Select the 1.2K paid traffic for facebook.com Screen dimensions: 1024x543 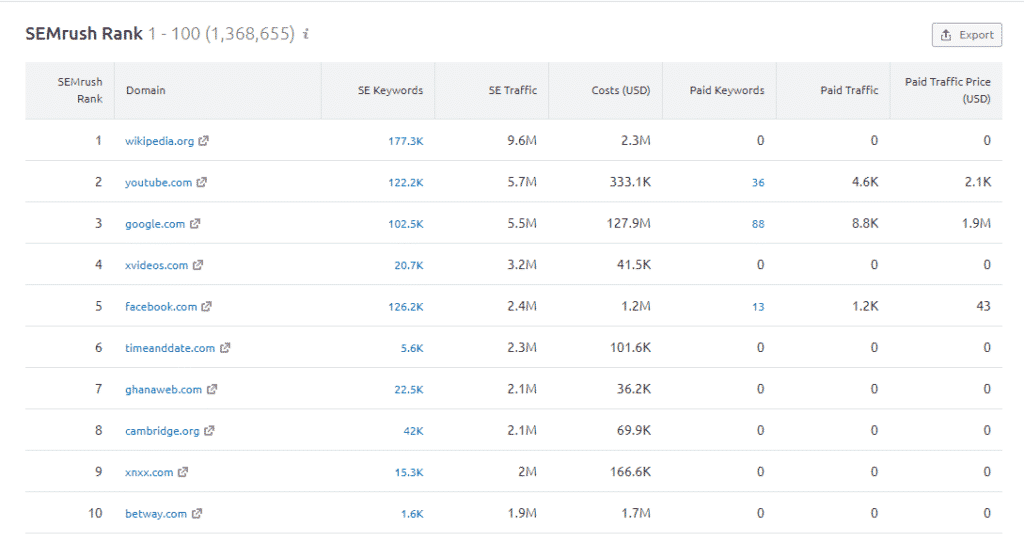865,306
